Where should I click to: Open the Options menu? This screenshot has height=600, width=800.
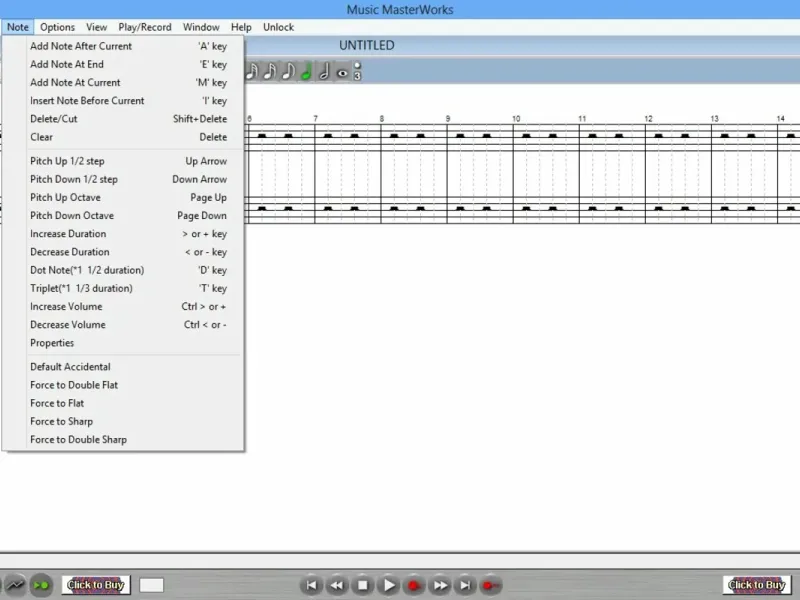(x=57, y=27)
